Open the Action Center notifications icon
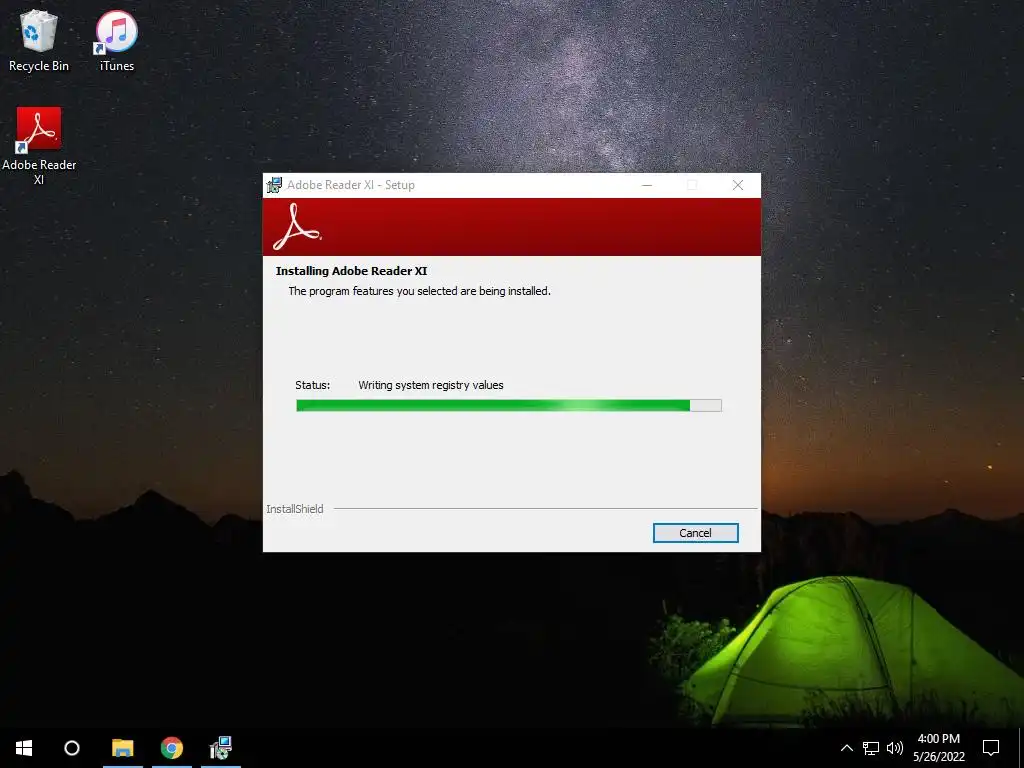 (991, 748)
